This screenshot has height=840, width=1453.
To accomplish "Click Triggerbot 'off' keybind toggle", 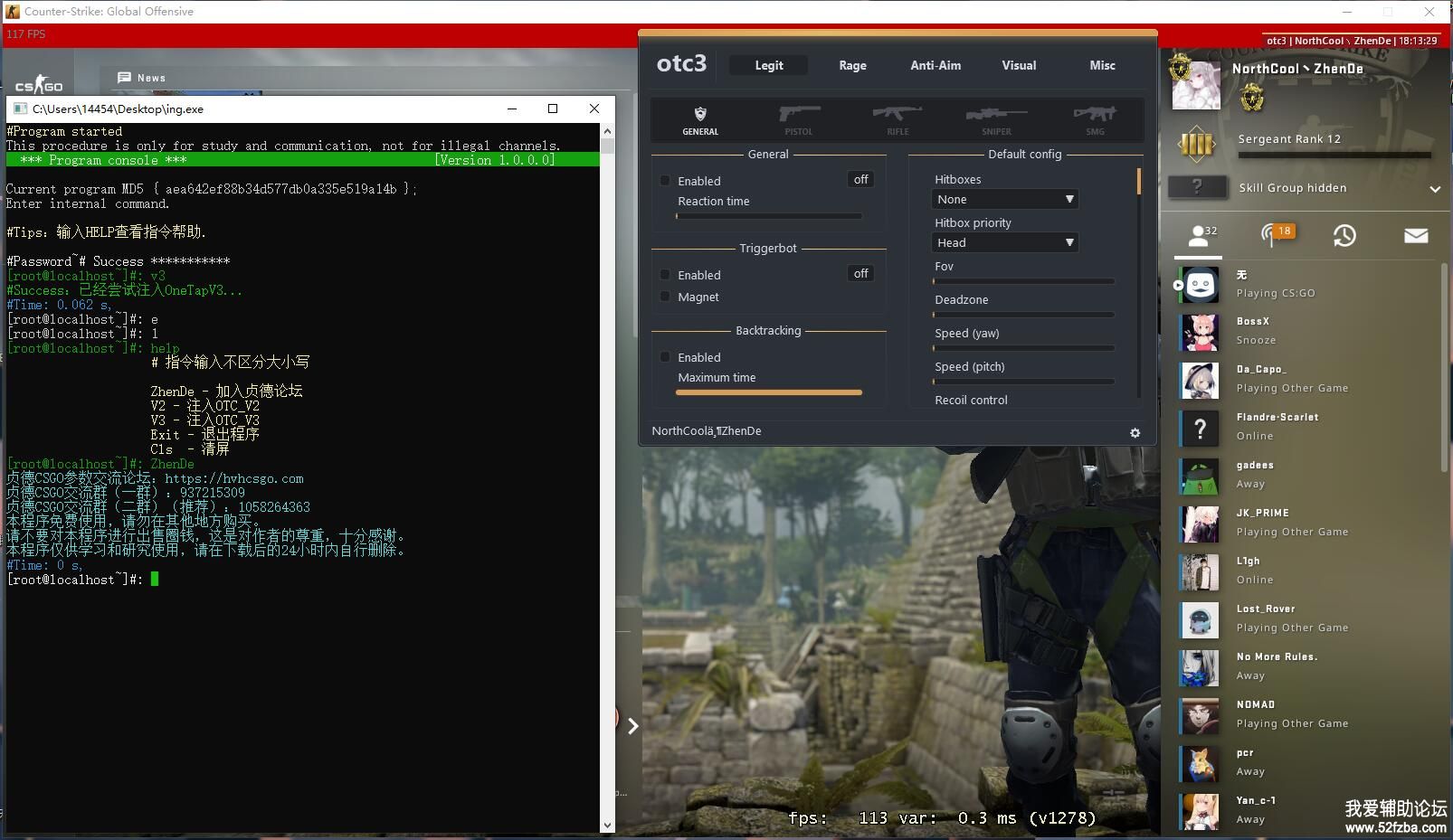I will [860, 274].
